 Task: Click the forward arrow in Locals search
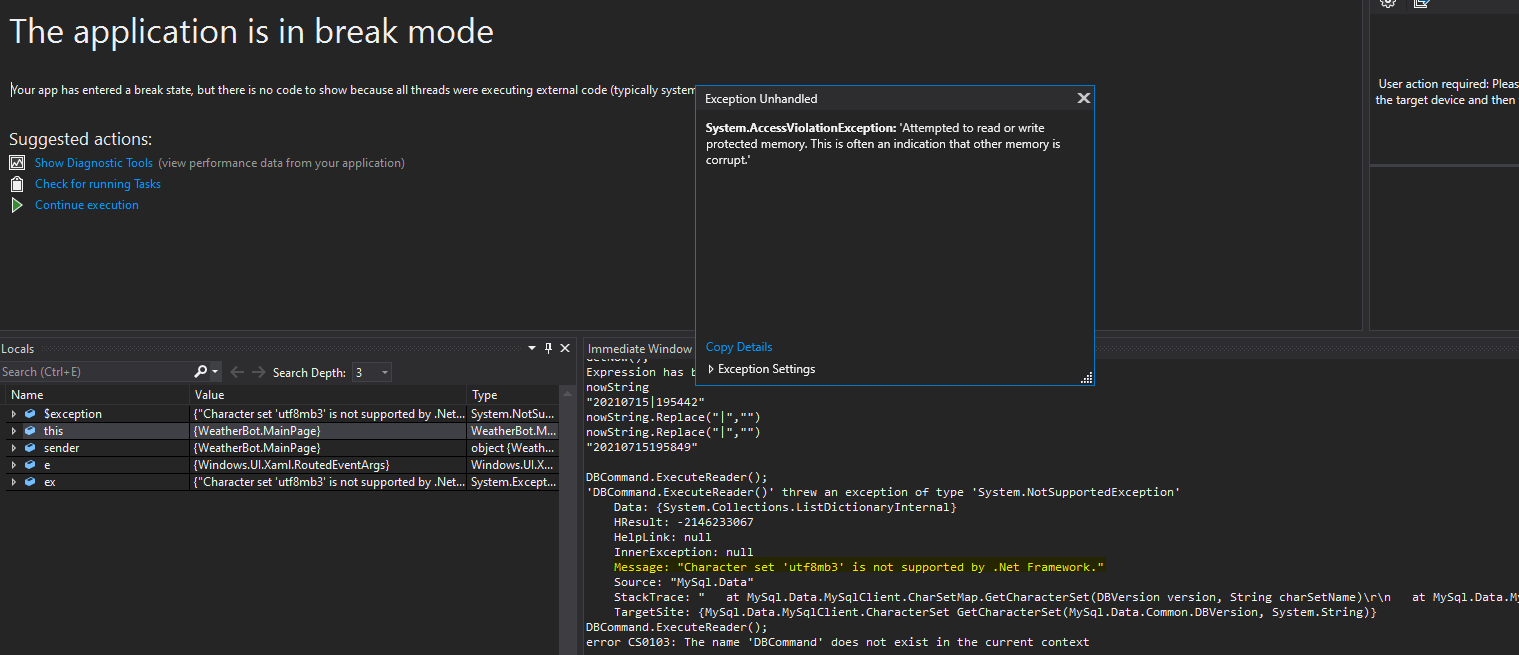[259, 372]
